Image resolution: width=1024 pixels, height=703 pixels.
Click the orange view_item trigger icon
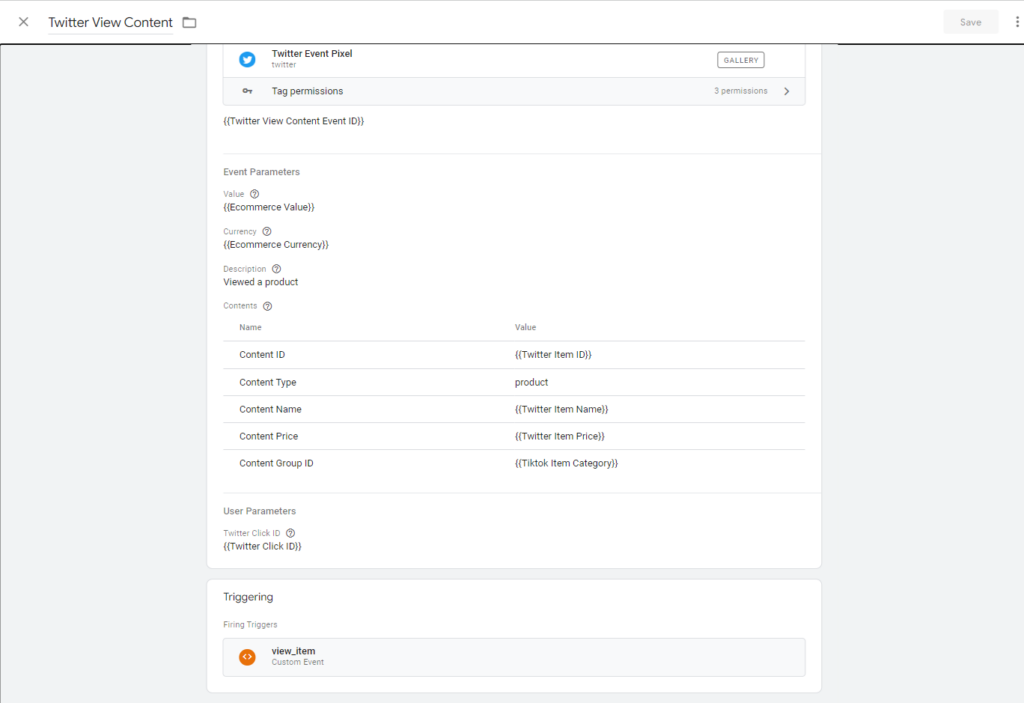[247, 657]
